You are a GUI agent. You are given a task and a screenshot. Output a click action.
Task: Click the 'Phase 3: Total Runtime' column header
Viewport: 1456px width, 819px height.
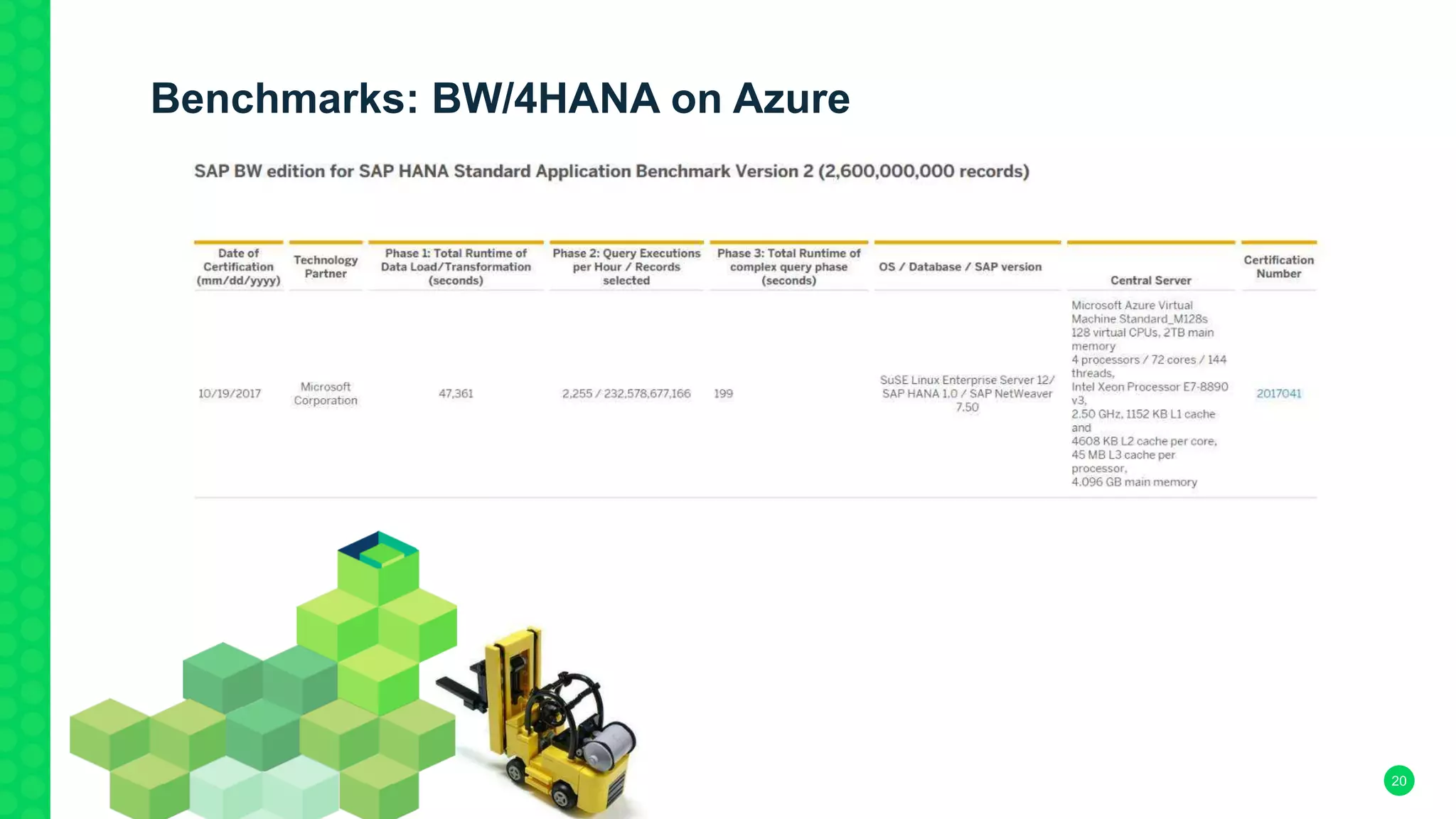788,267
